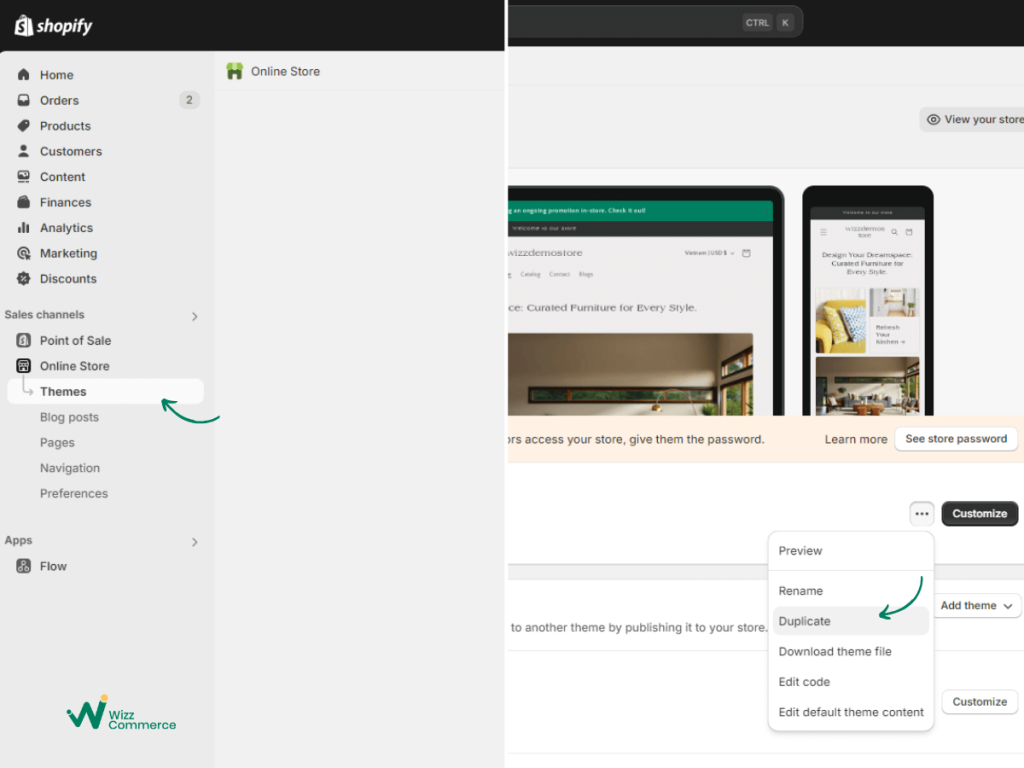Viewport: 1024px width, 768px height.
Task: Open the three-dot theme actions menu
Action: coord(921,513)
